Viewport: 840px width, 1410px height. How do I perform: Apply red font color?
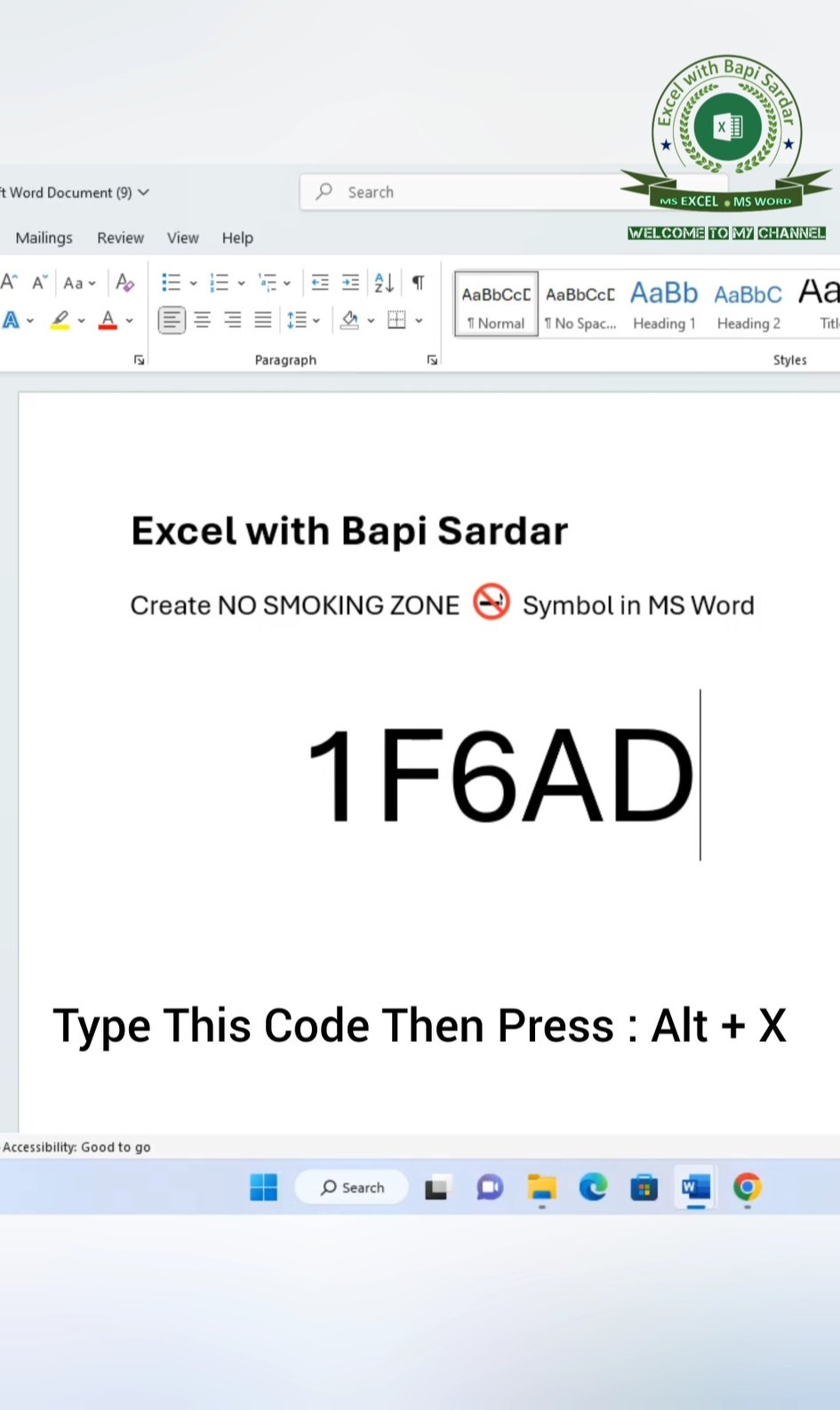(108, 320)
